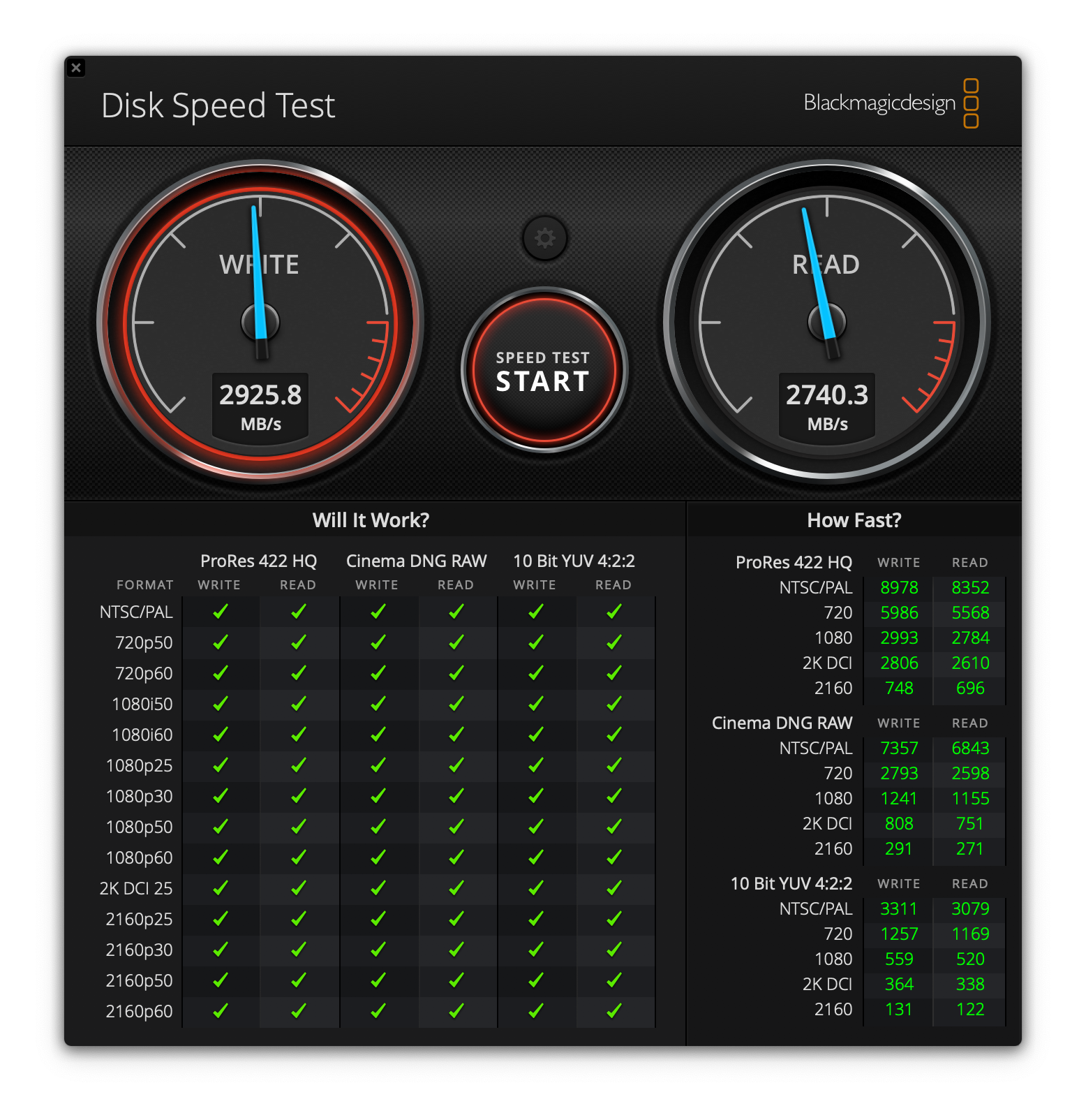Click the Blackmagicdesign logo
The width and height of the screenshot is (1086, 1120).
point(891,103)
